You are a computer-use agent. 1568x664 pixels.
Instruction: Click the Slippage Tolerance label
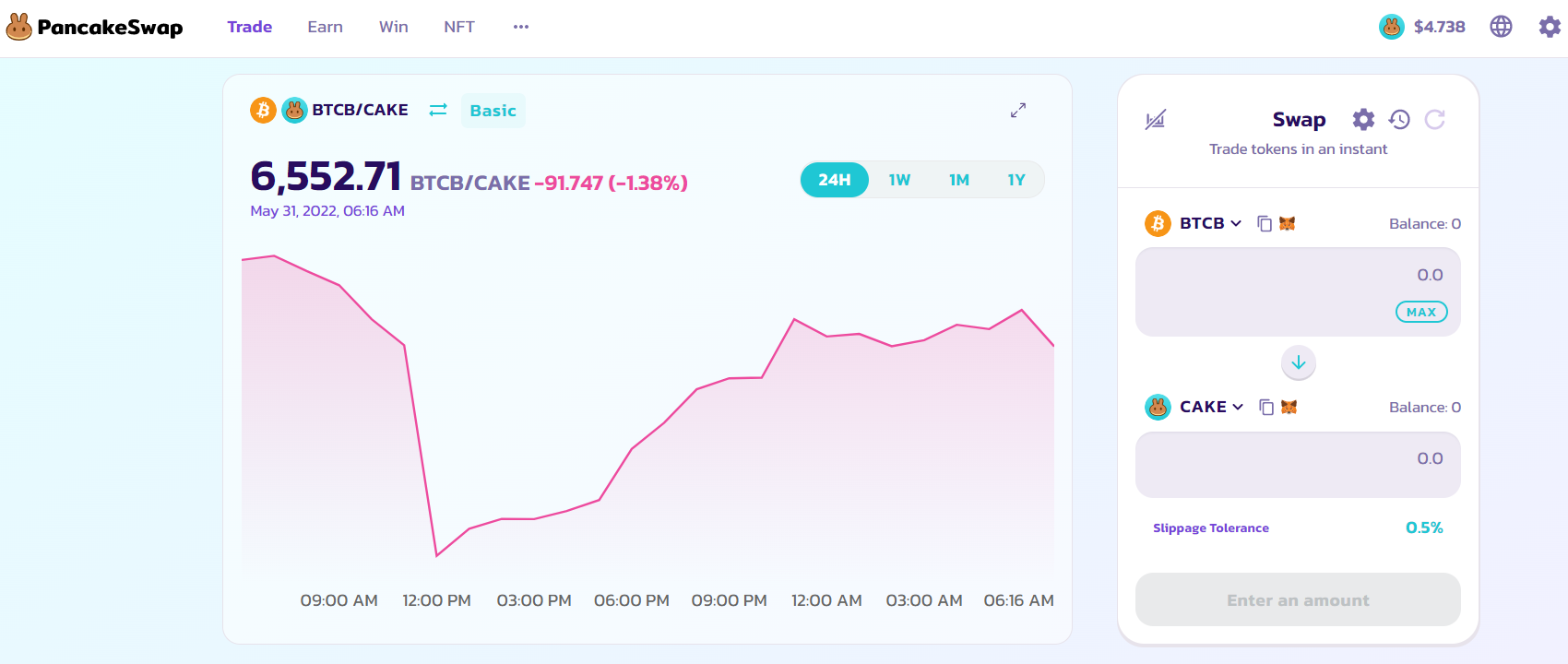1211,528
